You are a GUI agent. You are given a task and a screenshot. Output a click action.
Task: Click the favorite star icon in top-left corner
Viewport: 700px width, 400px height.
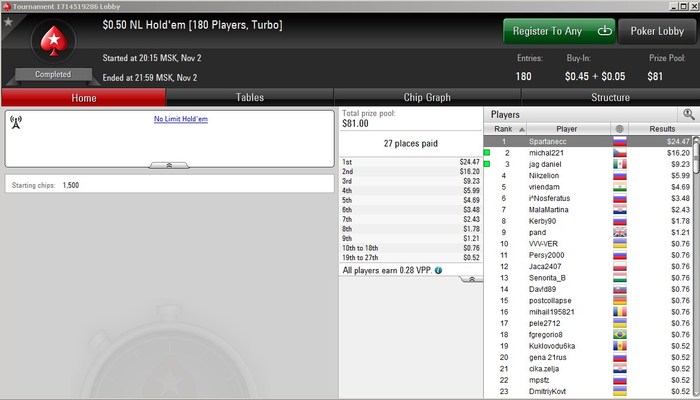8,21
